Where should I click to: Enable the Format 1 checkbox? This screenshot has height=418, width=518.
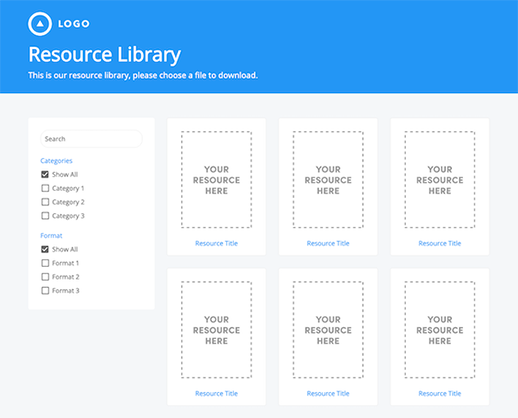[x=45, y=263]
